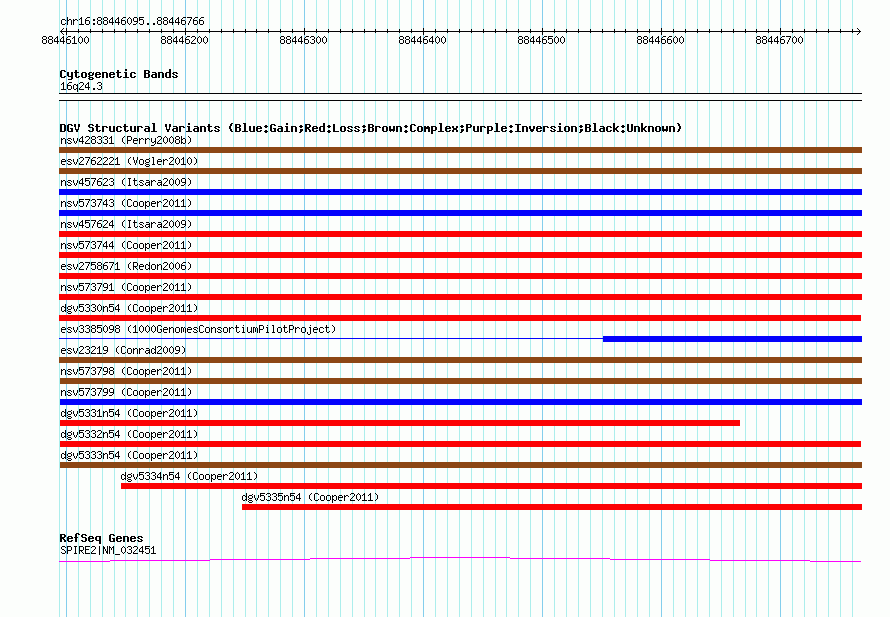Select the esv2758671 (Redon2006) variant label
This screenshot has width=890, height=617.
(x=126, y=266)
